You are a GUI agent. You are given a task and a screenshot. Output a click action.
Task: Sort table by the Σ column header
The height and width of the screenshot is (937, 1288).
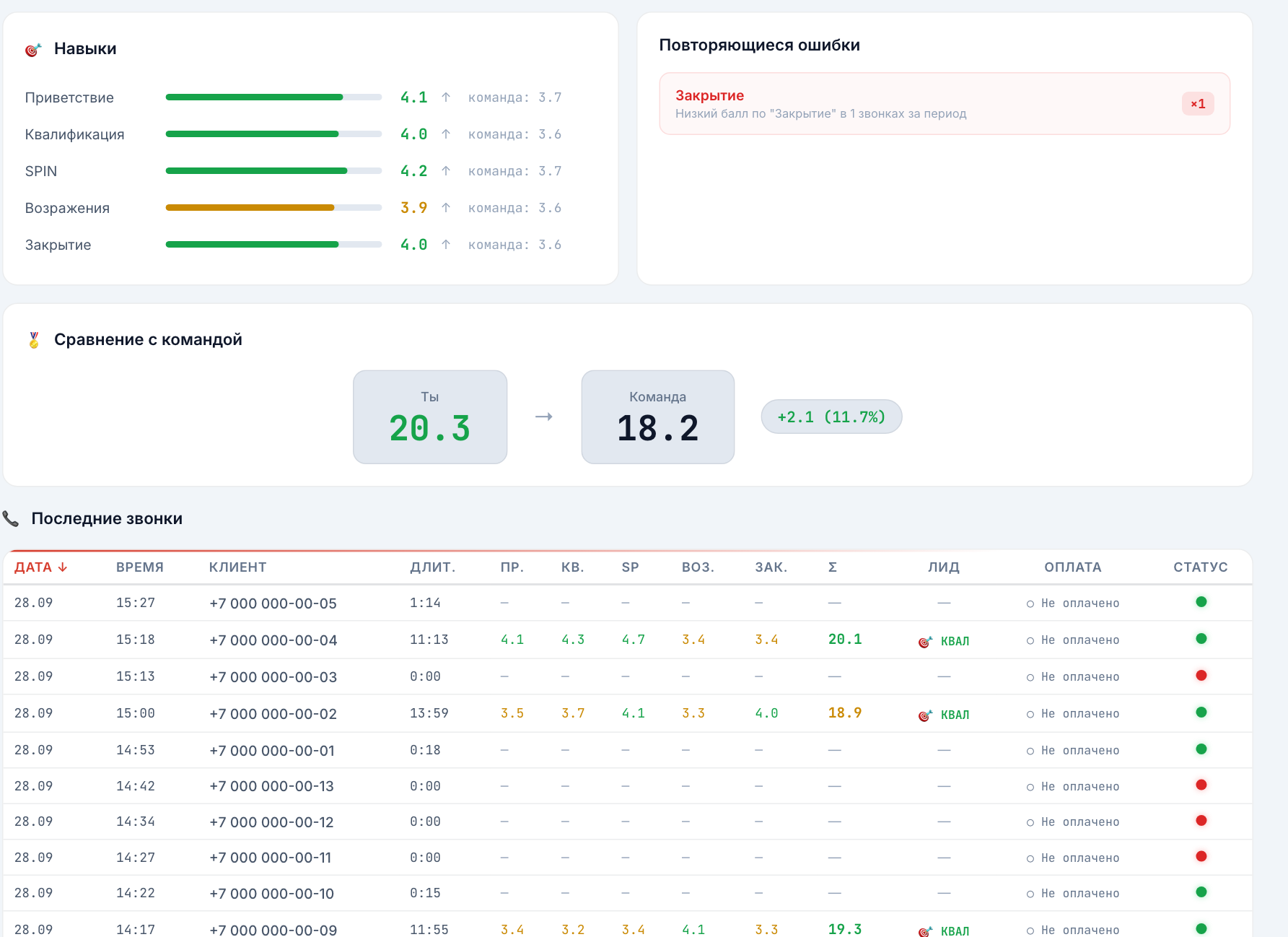[x=833, y=567]
